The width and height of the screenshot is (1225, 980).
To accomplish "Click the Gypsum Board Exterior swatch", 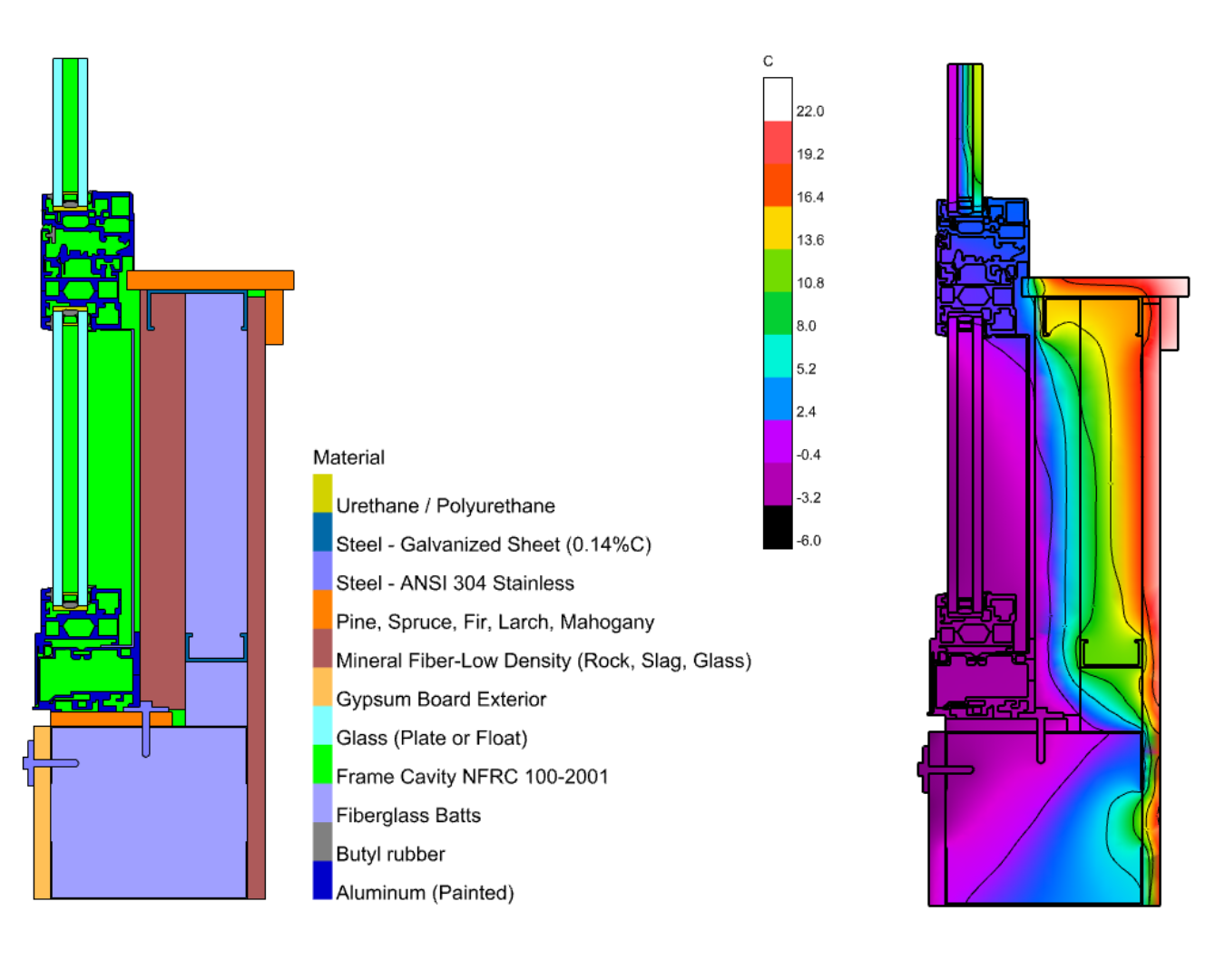I will pos(322,687).
